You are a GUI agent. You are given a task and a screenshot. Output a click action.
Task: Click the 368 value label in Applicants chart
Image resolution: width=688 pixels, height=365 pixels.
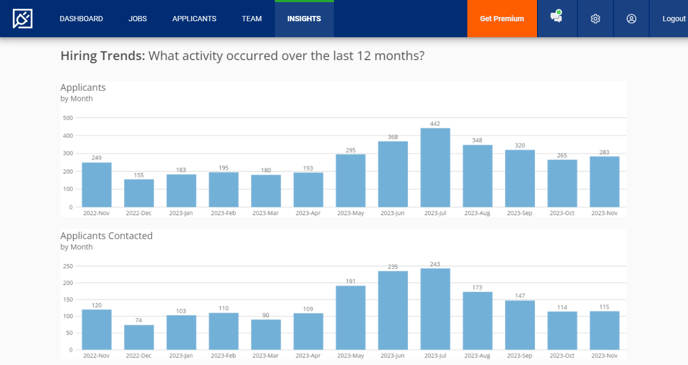[393, 137]
